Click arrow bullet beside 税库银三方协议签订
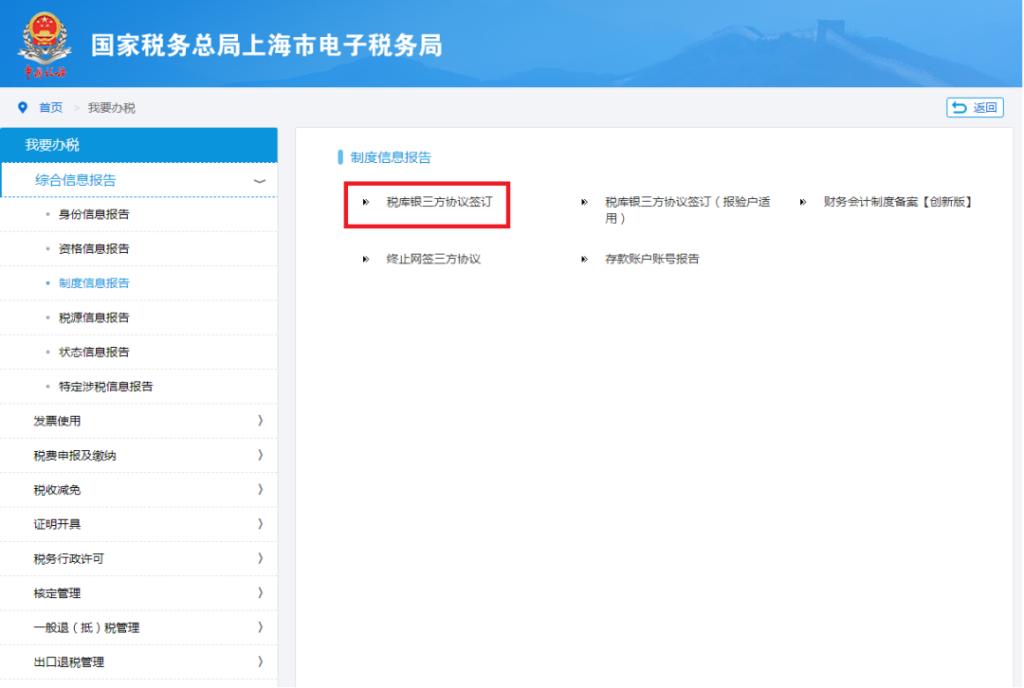The height and width of the screenshot is (688, 1024). click(366, 202)
